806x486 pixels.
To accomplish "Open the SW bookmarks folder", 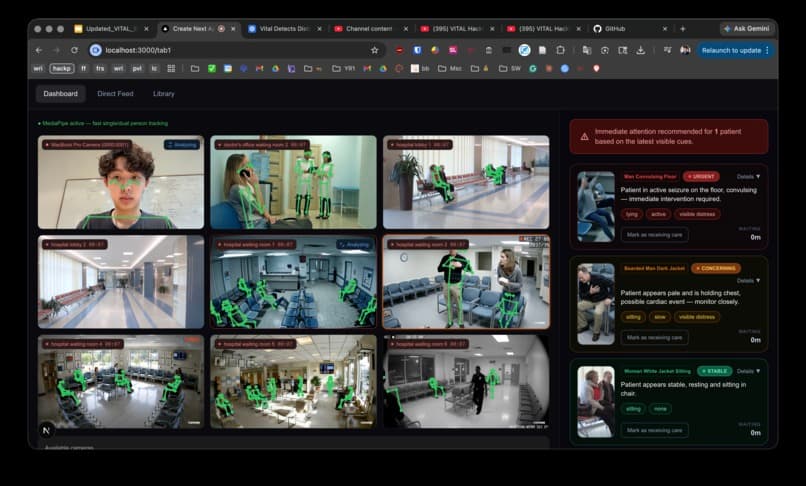I will coord(510,68).
